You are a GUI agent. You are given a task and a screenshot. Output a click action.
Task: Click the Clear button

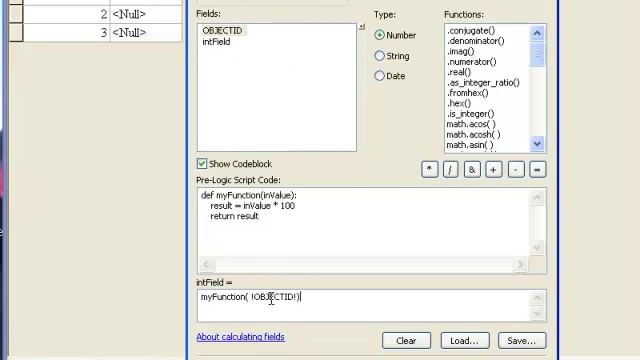[x=406, y=340]
